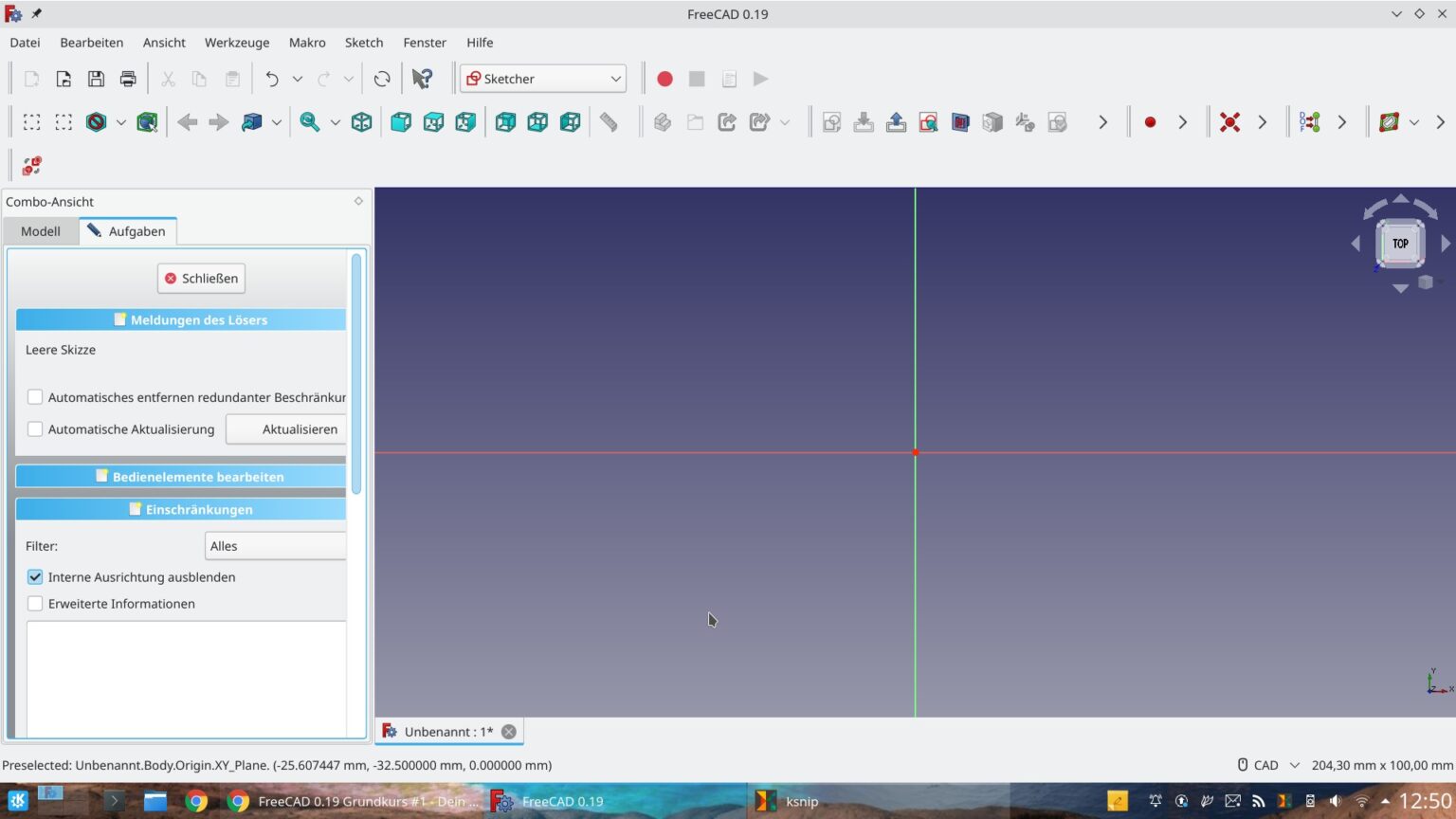1456x819 pixels.
Task: Open the Datei menu
Action: (25, 43)
